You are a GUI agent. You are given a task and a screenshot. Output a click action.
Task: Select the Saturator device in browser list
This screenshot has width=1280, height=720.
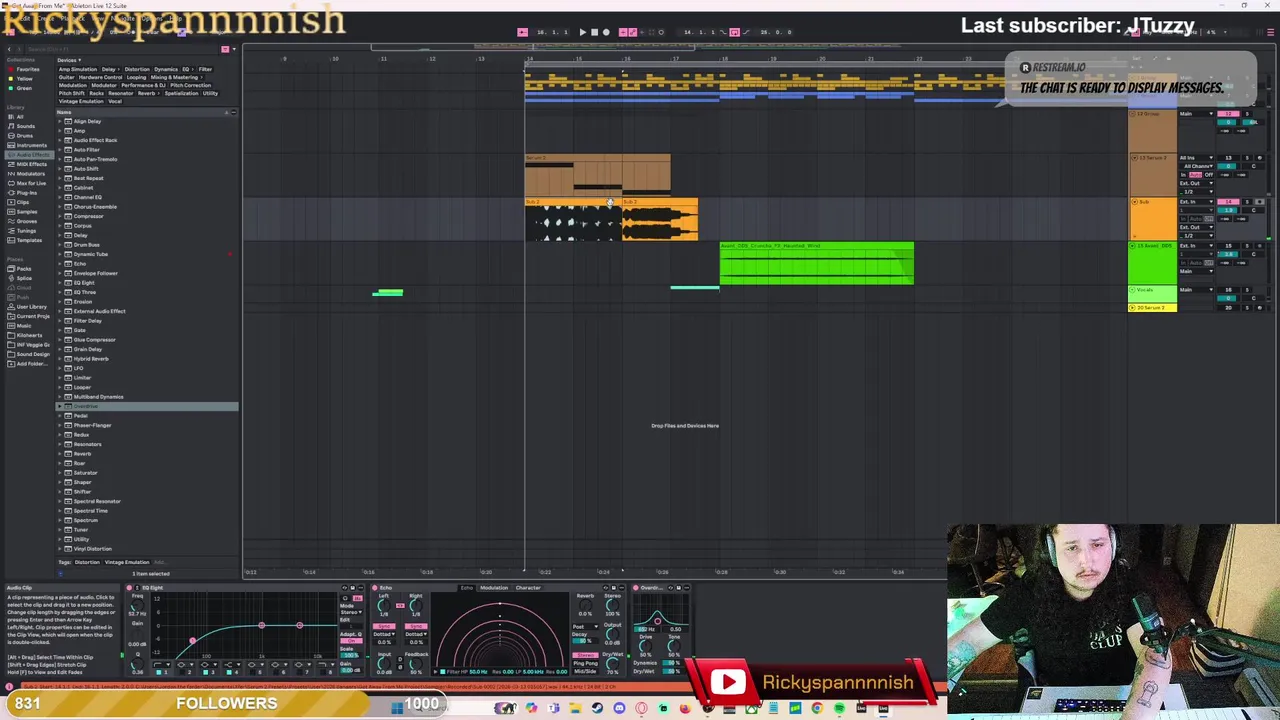click(86, 473)
